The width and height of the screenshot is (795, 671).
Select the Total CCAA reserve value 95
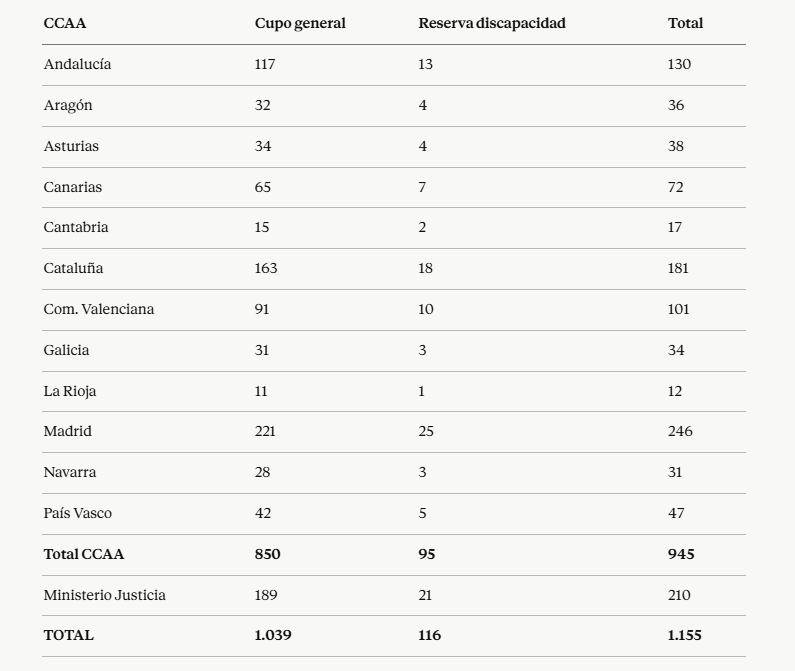pyautogui.click(x=426, y=554)
